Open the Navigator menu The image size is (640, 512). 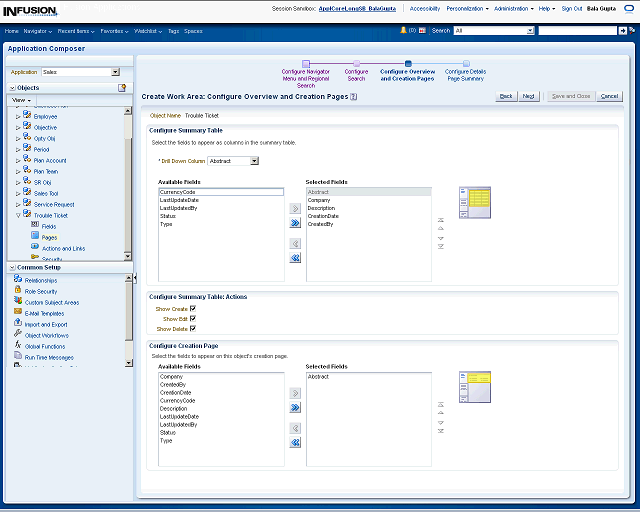pos(37,31)
